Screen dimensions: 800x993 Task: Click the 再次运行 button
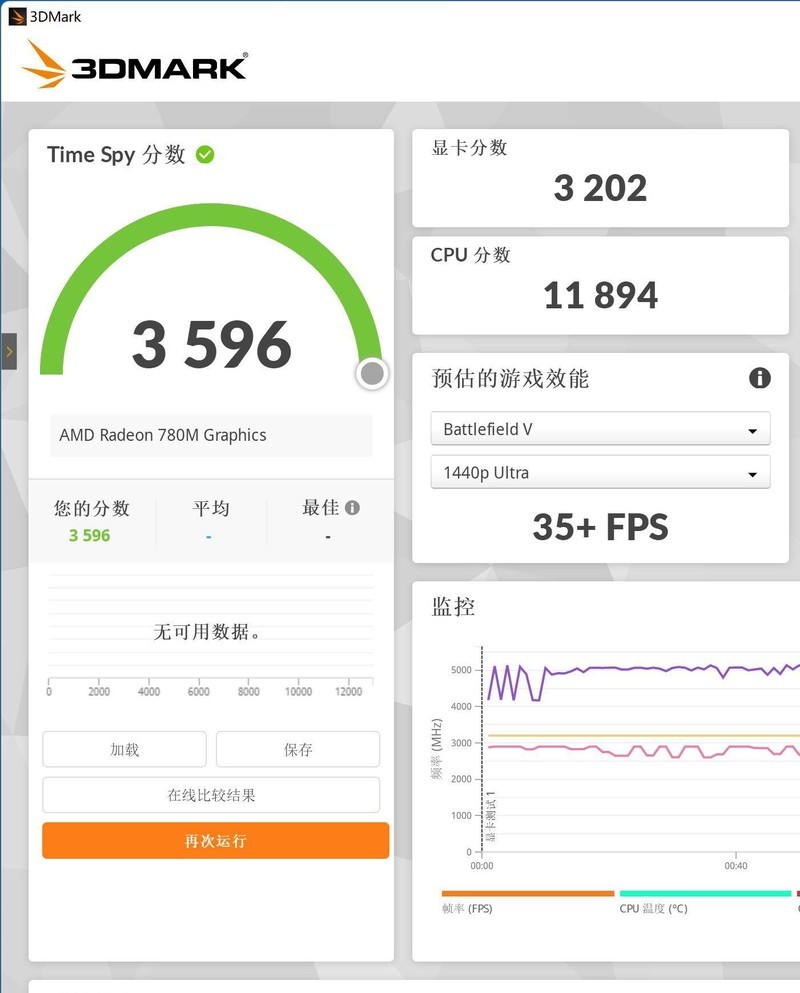[x=215, y=840]
